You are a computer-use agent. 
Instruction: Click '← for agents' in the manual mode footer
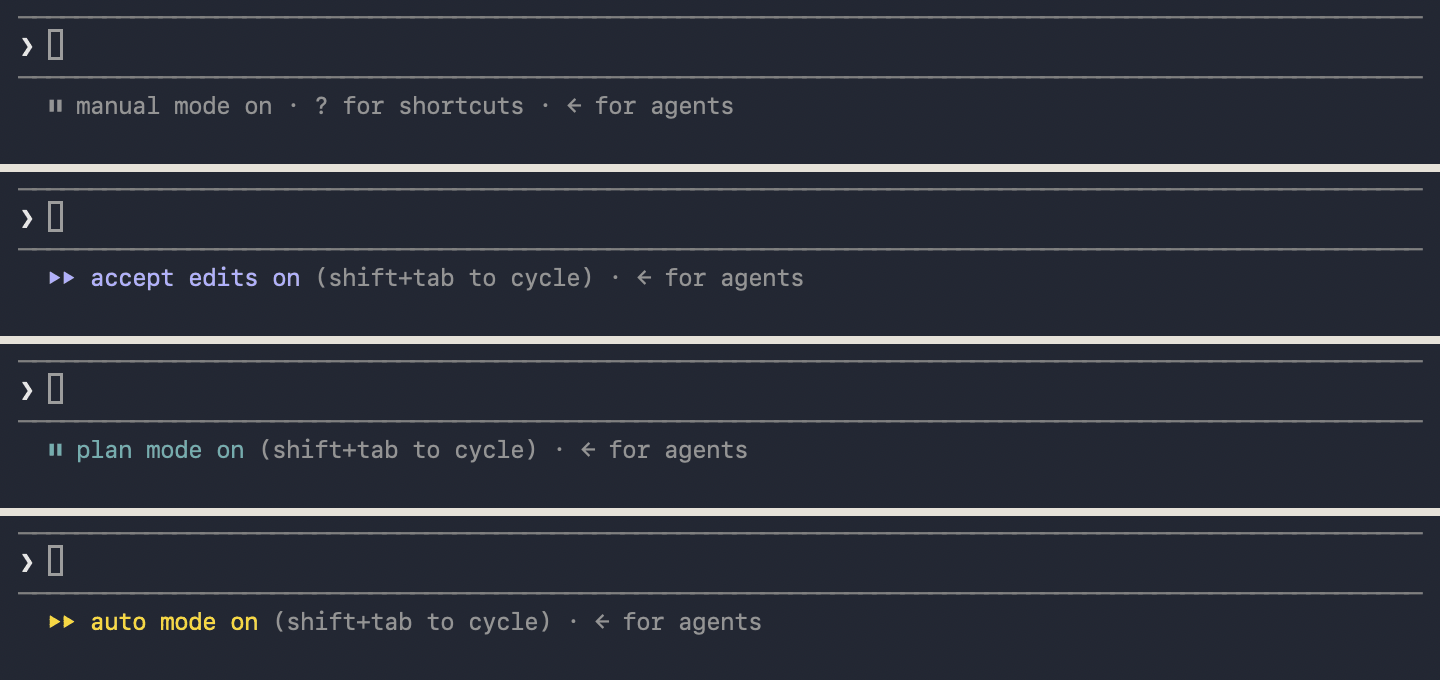tap(650, 106)
